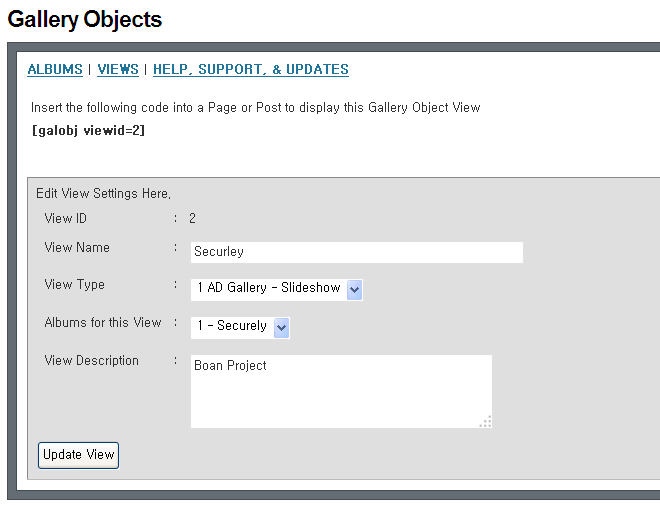The height and width of the screenshot is (505, 660).
Task: Click the arrow on AD Gallery Slideshow select
Action: click(x=354, y=289)
